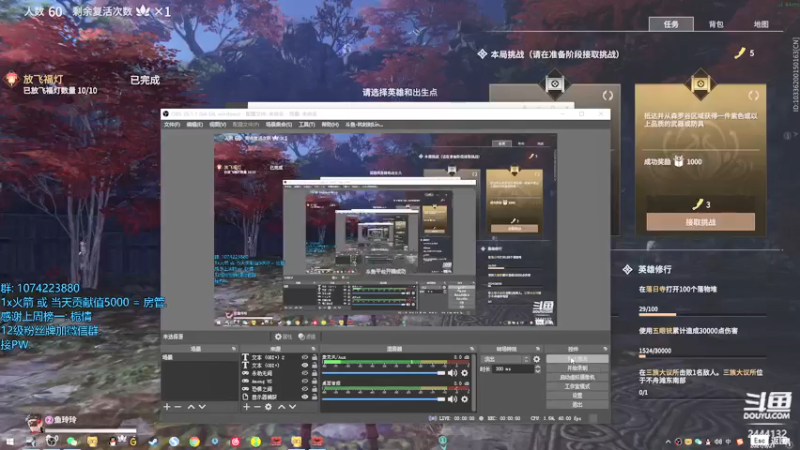
Task: Open the desktop audio settings gear
Action: click(x=464, y=399)
